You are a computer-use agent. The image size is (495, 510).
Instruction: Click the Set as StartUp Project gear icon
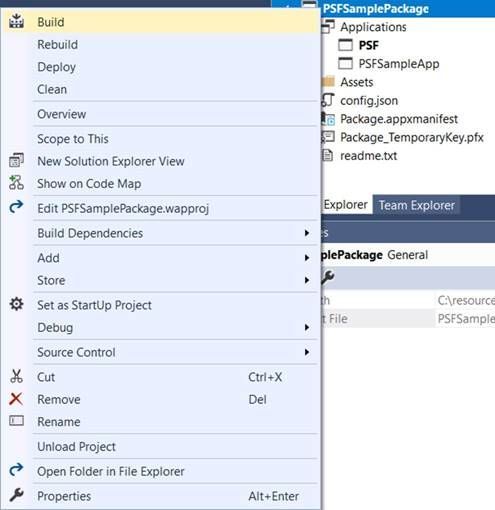(16, 304)
